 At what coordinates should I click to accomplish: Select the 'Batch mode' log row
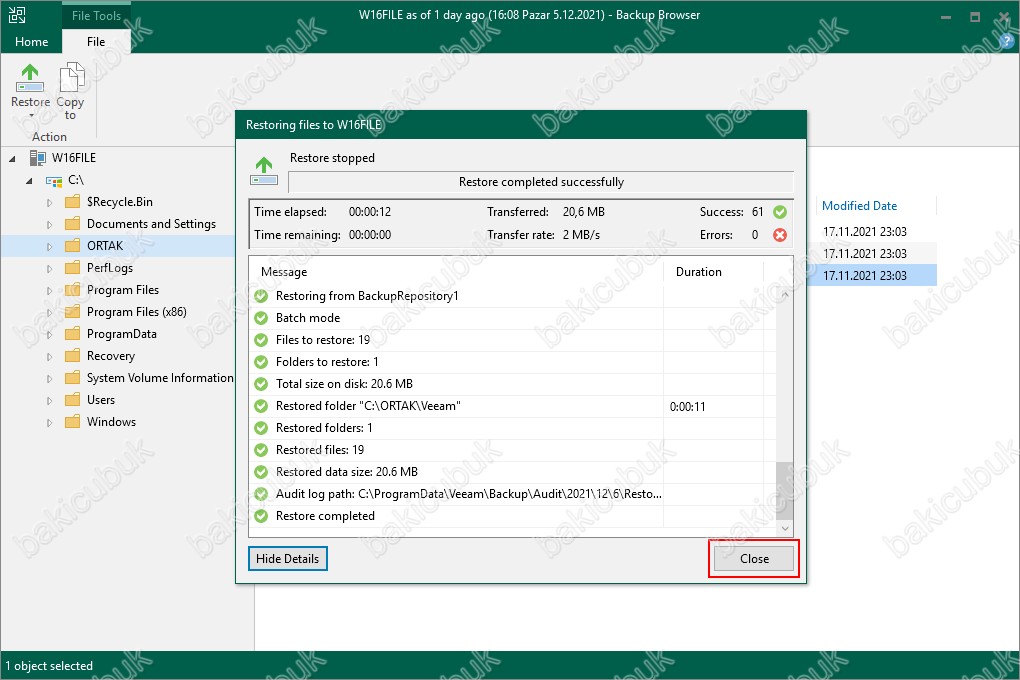[513, 318]
